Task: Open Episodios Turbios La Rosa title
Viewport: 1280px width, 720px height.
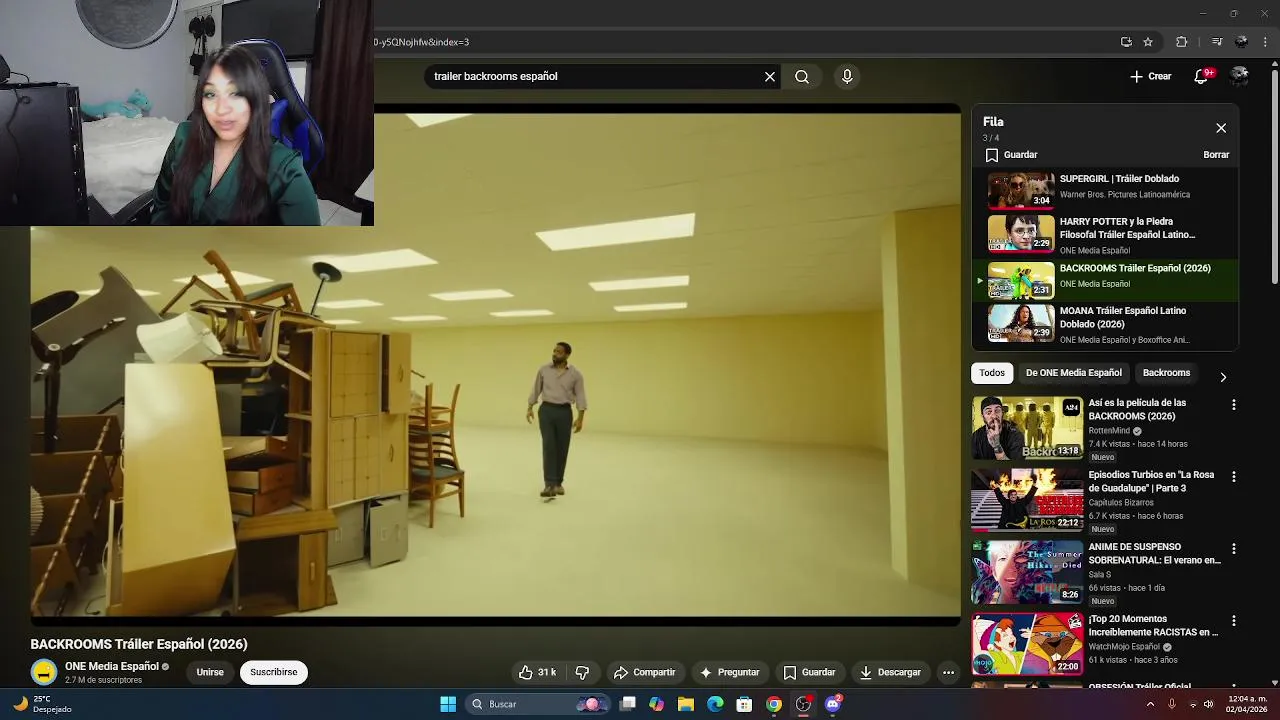Action: (1151, 481)
